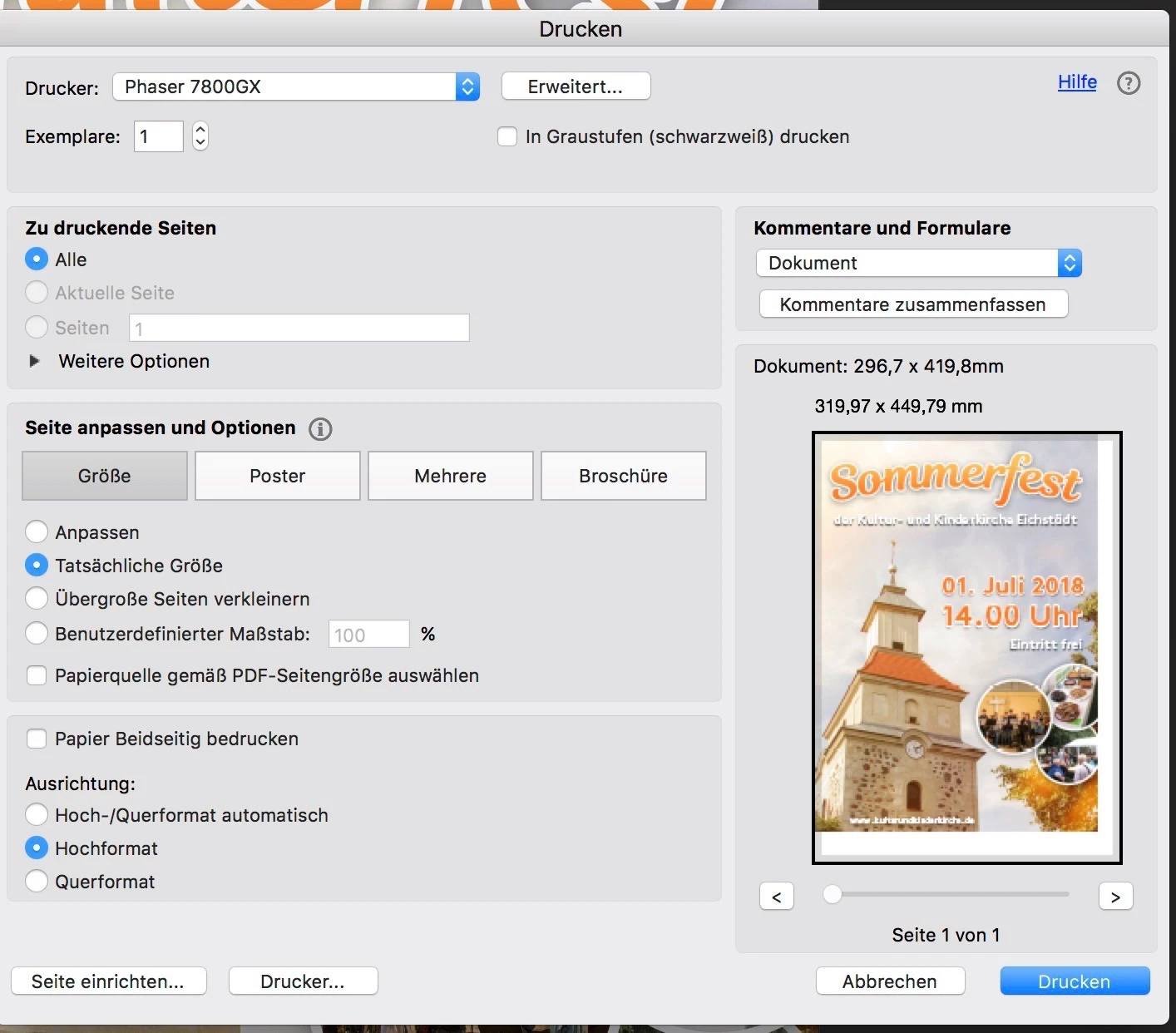Click the page preview slider handle
This screenshot has width=1176, height=1033.
(x=833, y=894)
